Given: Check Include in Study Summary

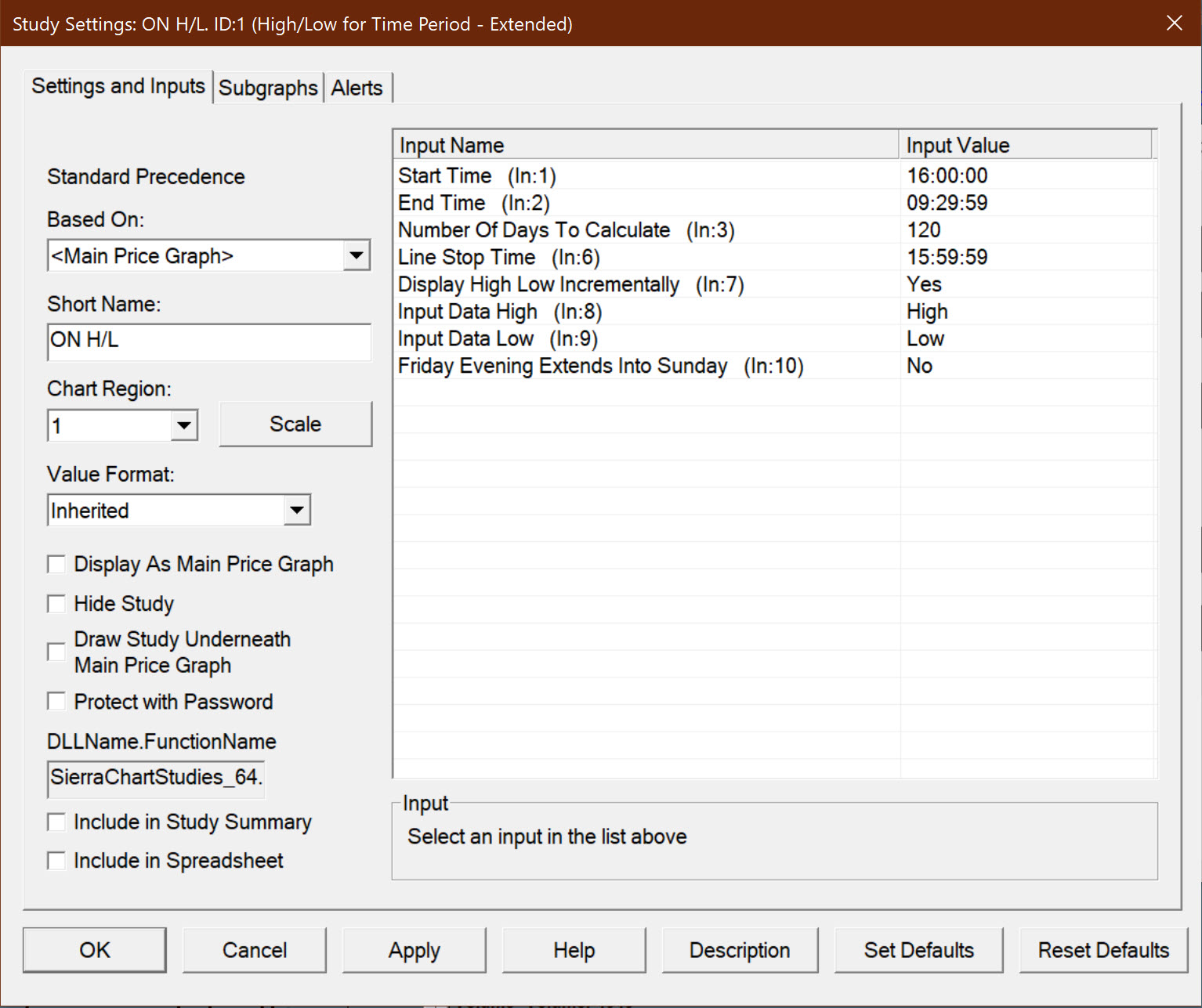Looking at the screenshot, I should tap(56, 822).
